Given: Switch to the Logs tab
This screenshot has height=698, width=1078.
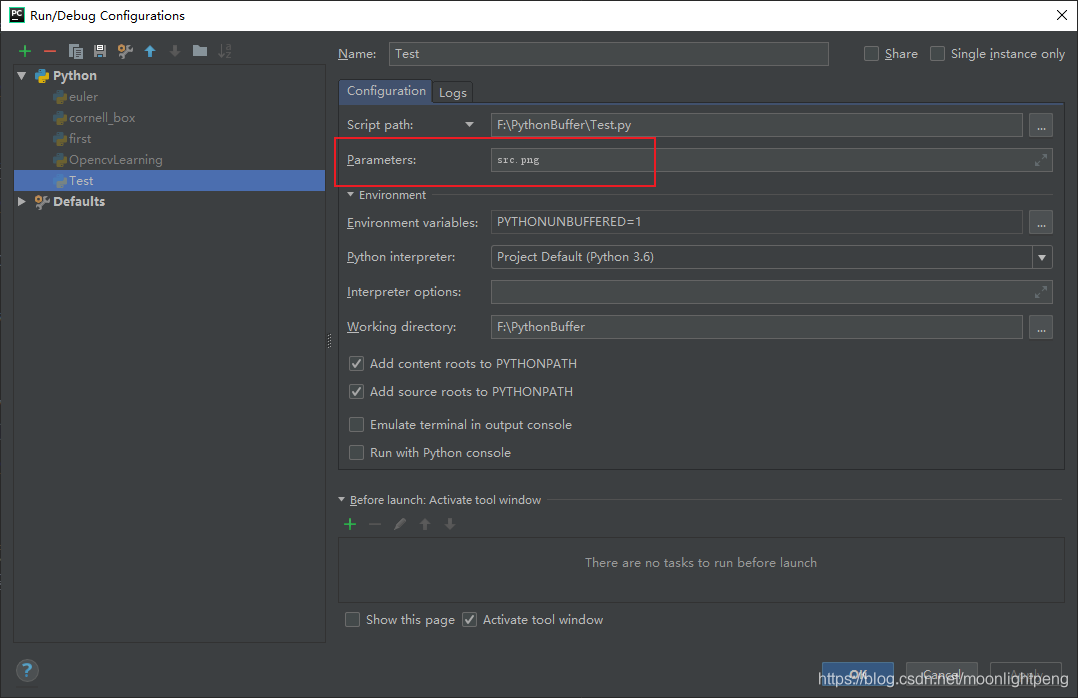Looking at the screenshot, I should click(452, 93).
